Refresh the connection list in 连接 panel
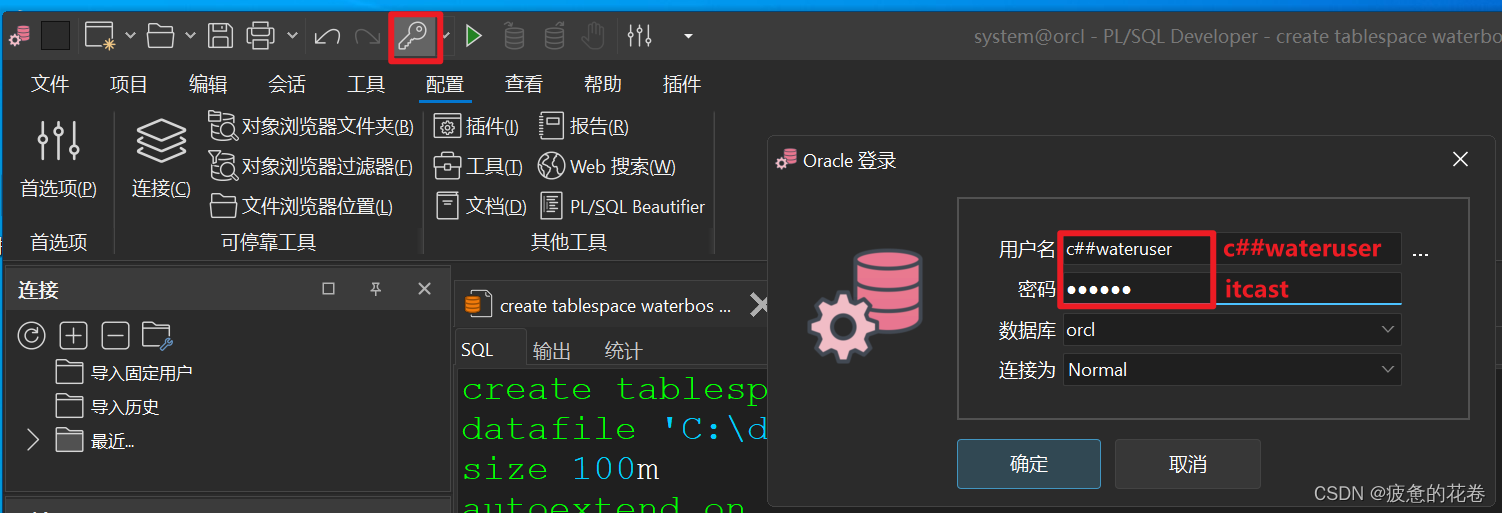This screenshot has width=1502, height=513. [32, 336]
